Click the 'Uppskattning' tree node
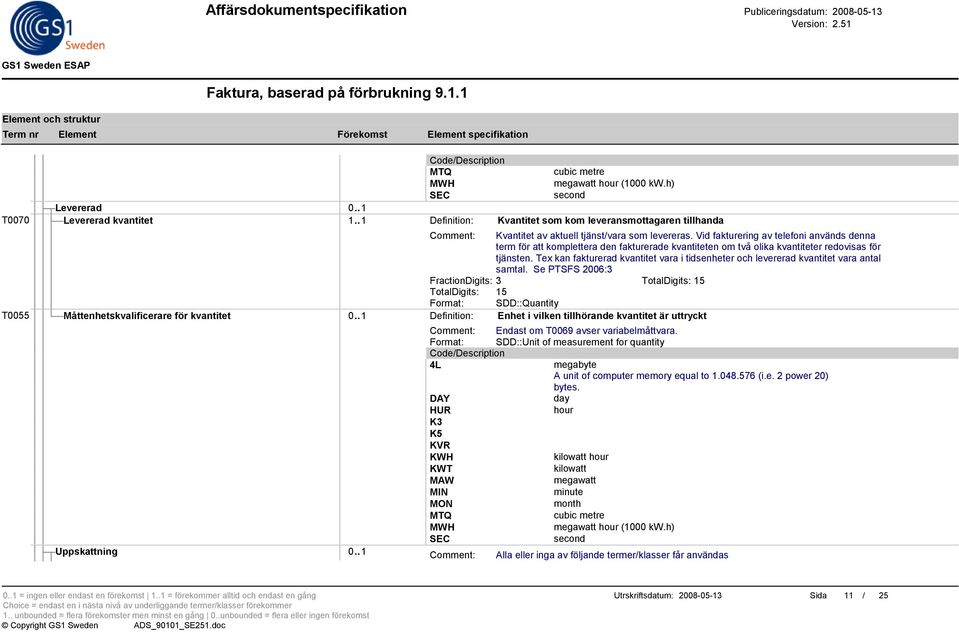This screenshot has width=959, height=632. click(86, 551)
